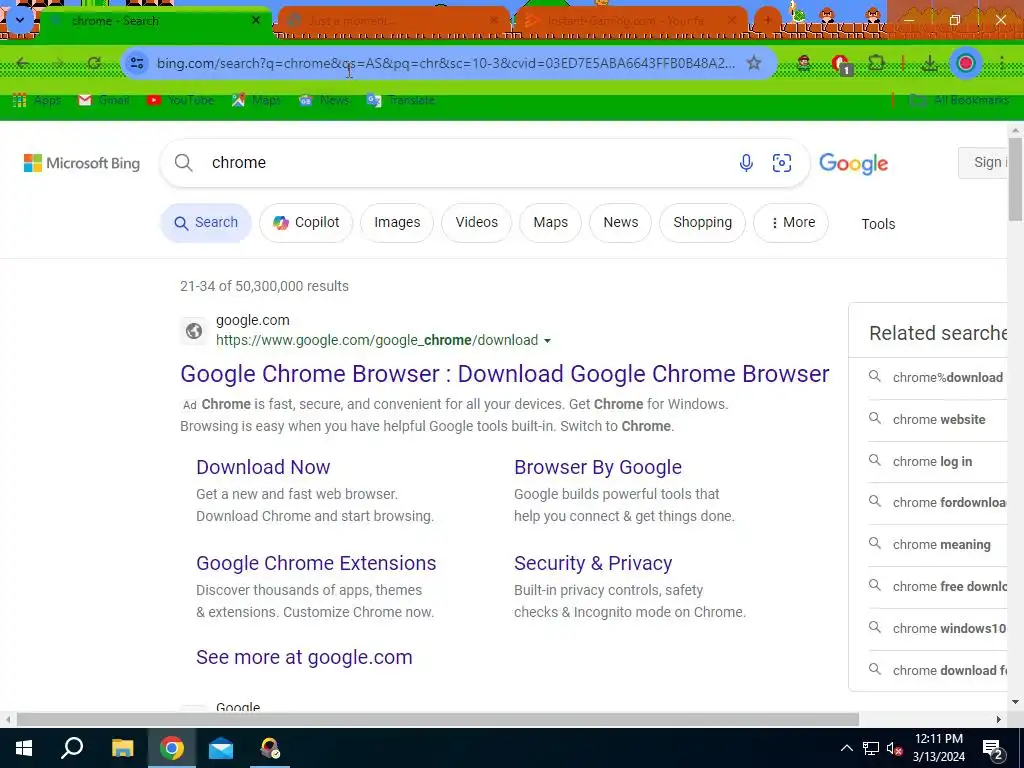Viewport: 1024px width, 768px height.
Task: Open the Mario extension icon
Action: [x=804, y=63]
